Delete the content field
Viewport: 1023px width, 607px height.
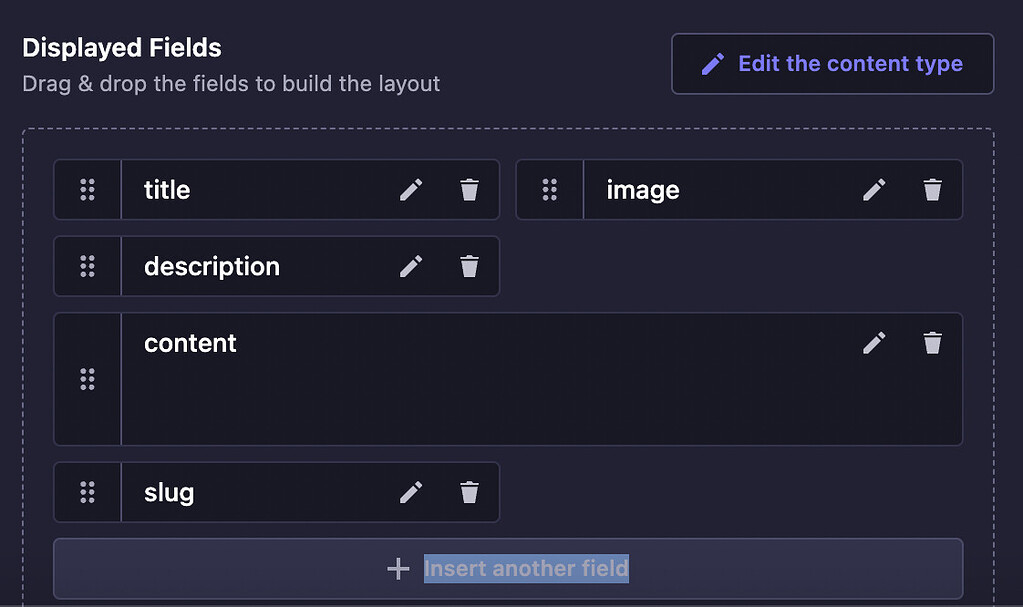coord(932,343)
